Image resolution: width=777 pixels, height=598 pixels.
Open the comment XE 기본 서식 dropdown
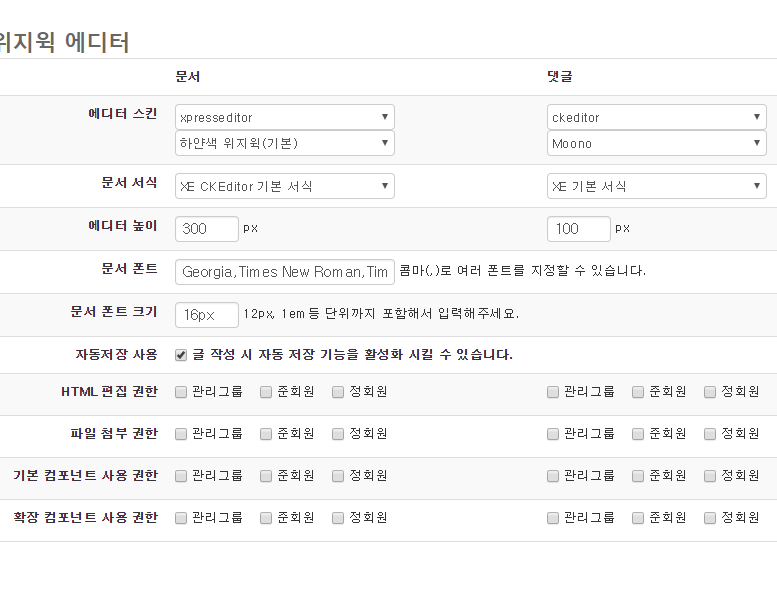tap(656, 186)
